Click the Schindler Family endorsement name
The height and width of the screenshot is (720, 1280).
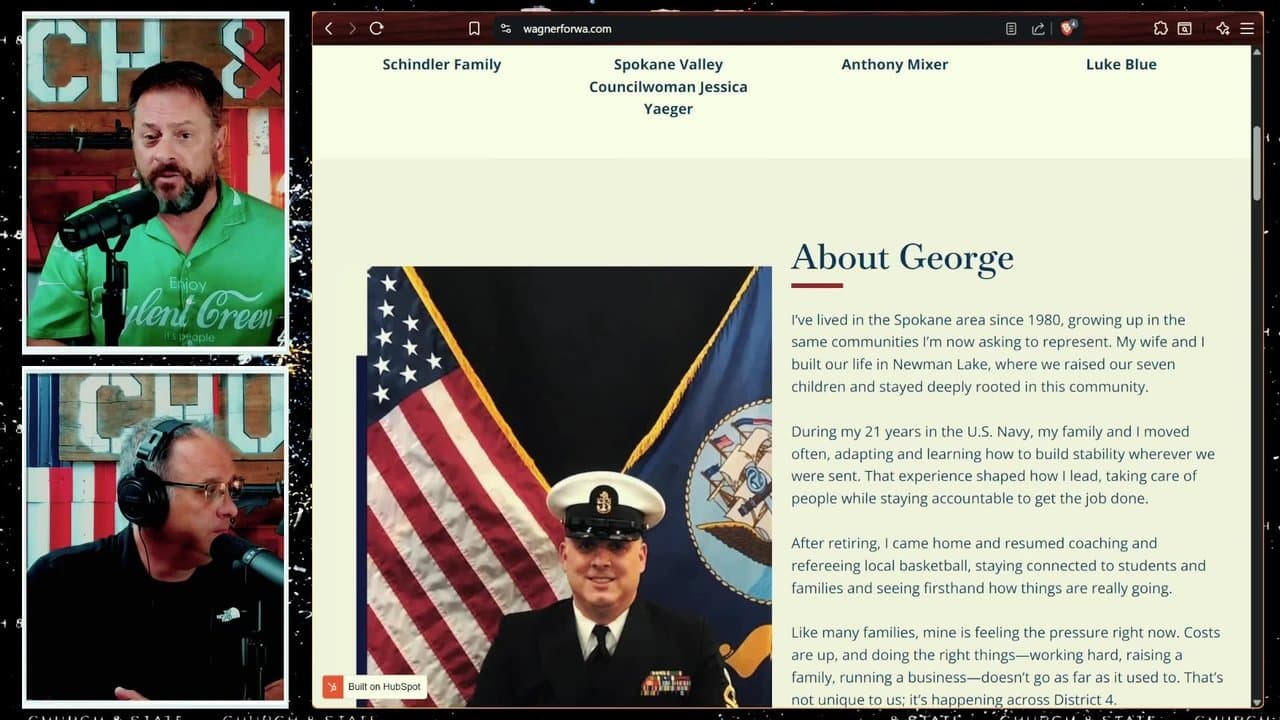442,64
